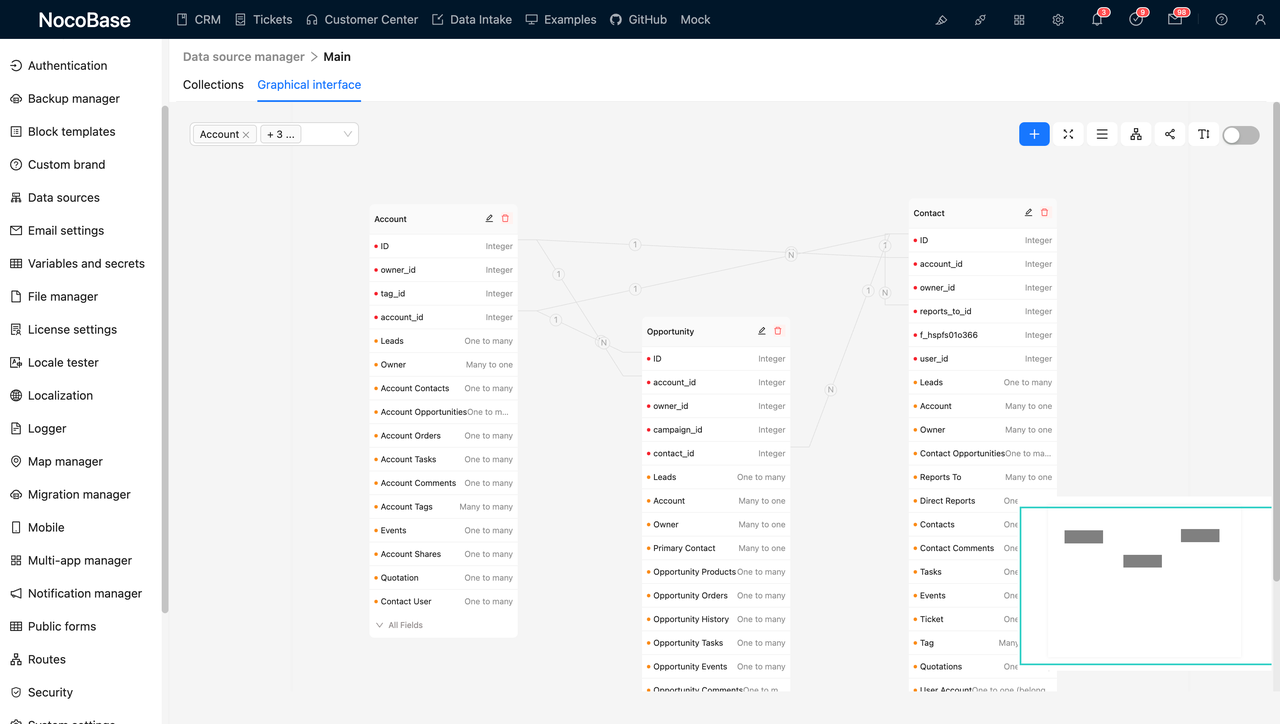
Task: Go back via Data source manager breadcrumb
Action: pos(243,56)
